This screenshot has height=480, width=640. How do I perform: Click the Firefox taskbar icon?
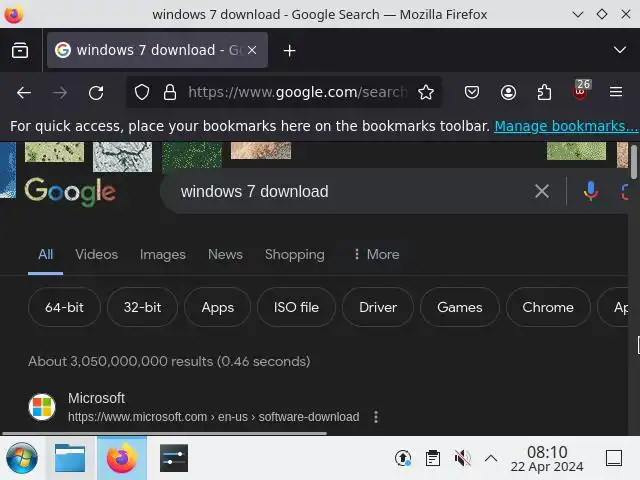pos(122,458)
